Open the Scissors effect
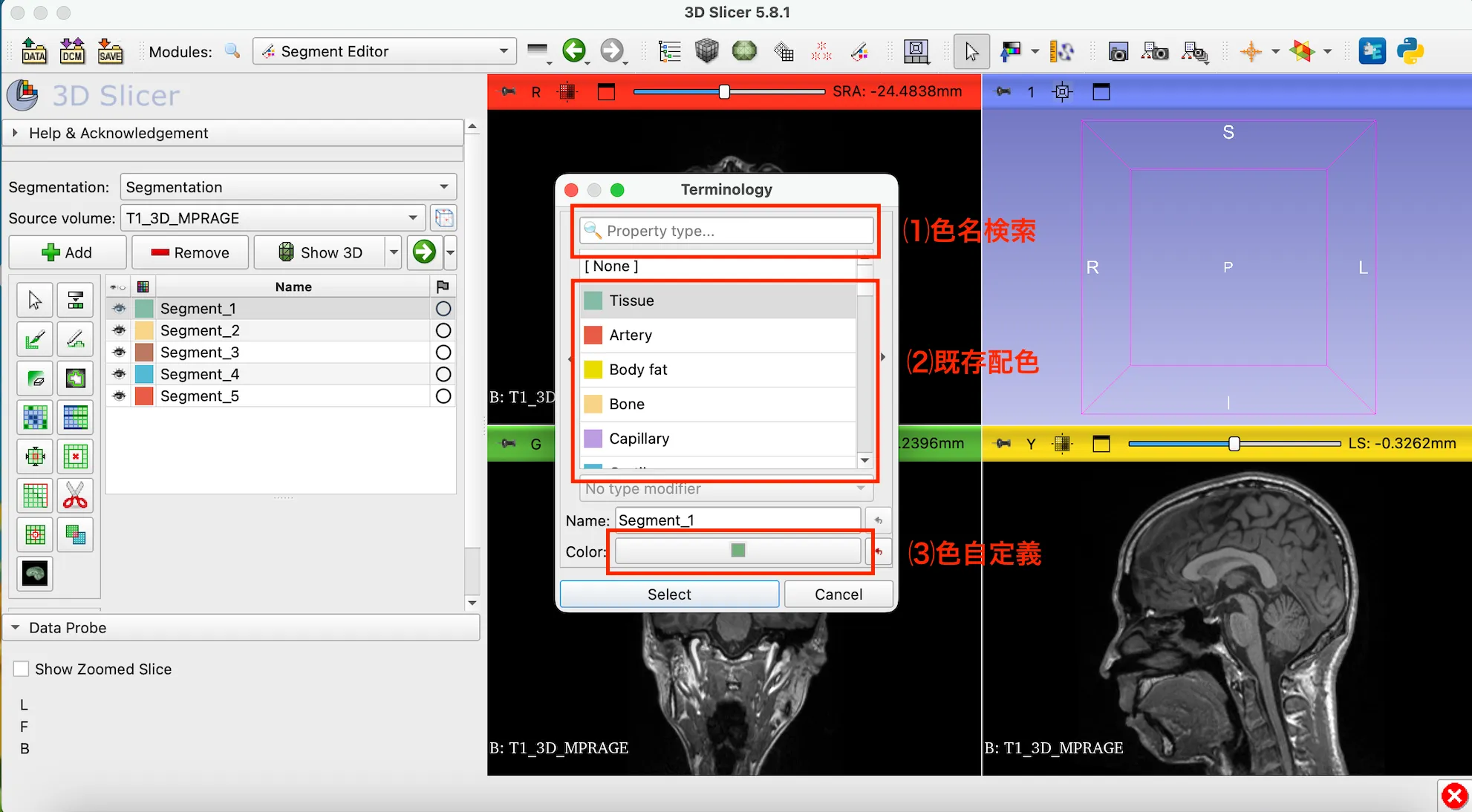 pyautogui.click(x=75, y=496)
